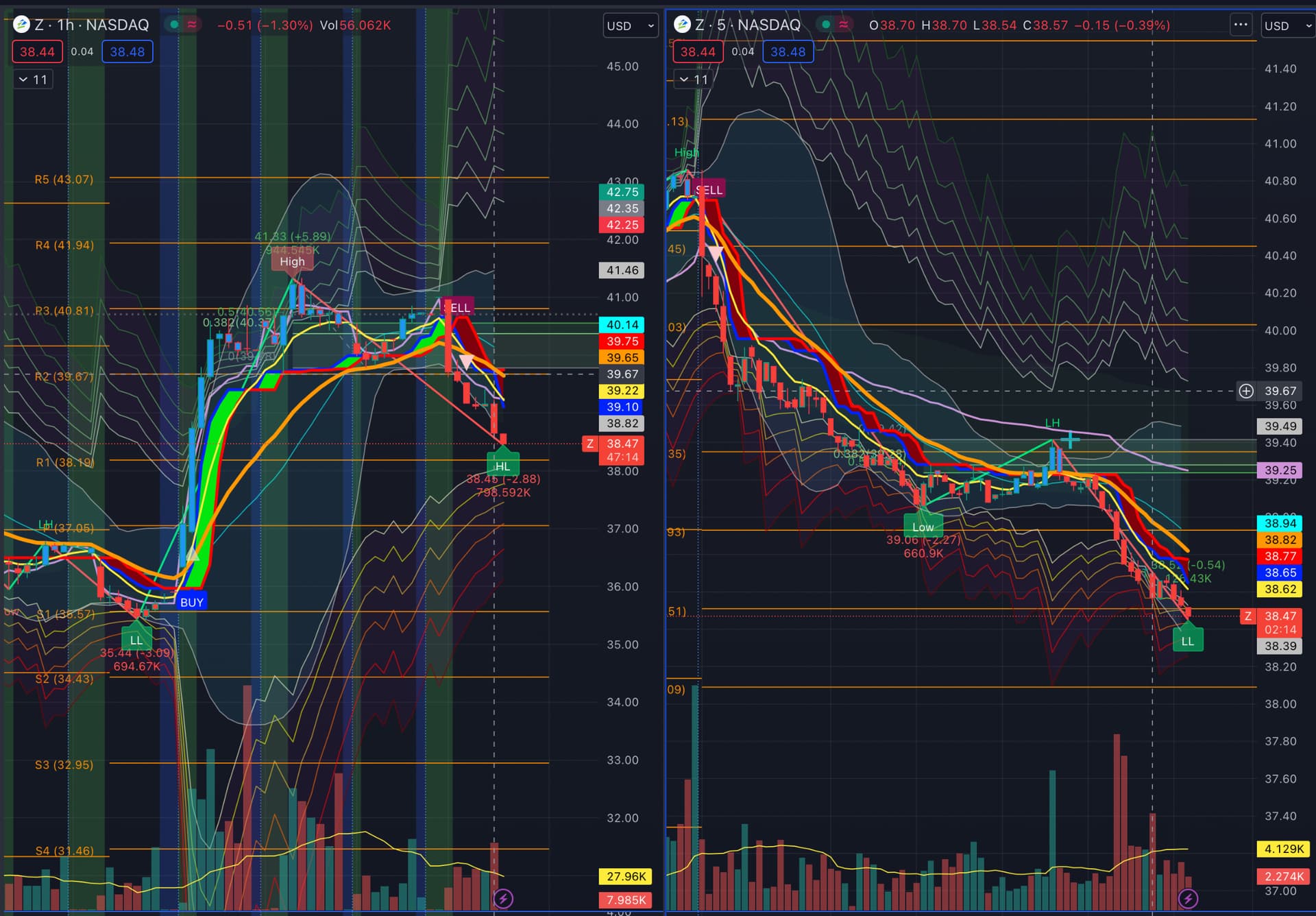
Task: Open the three-dot more menu on right chart
Action: [x=1241, y=25]
